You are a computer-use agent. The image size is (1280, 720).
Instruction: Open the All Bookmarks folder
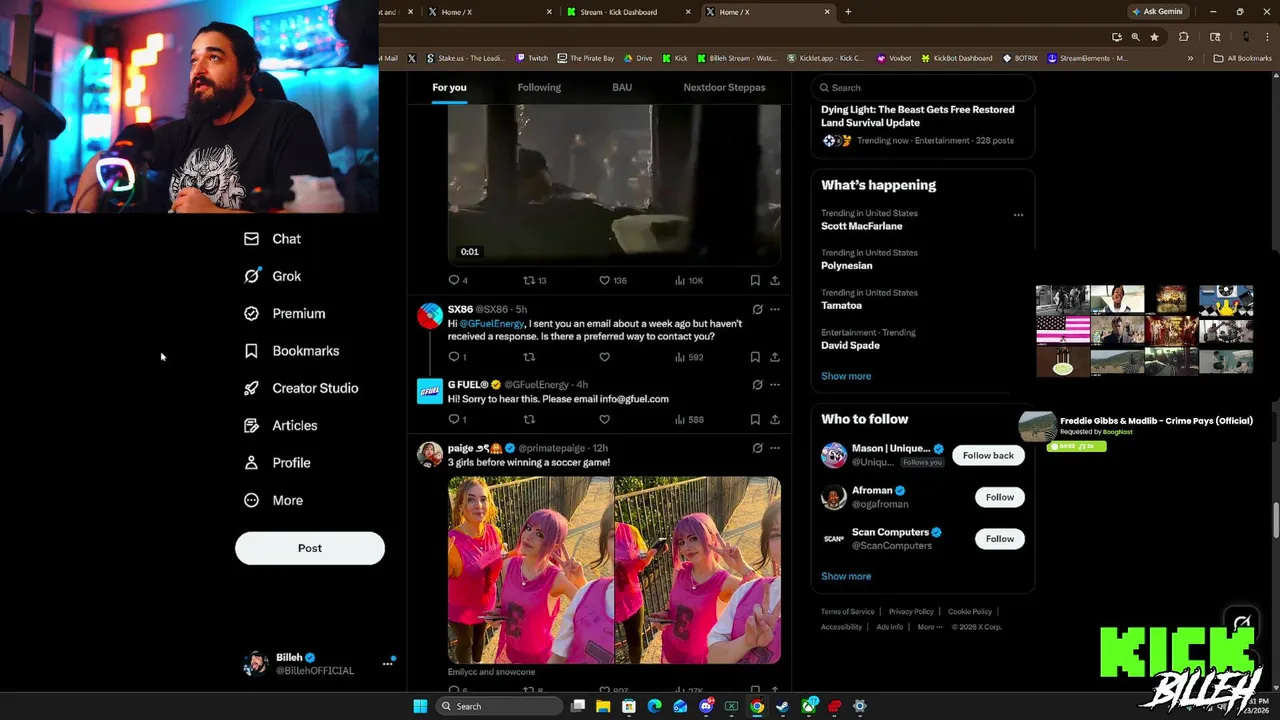(x=1242, y=58)
